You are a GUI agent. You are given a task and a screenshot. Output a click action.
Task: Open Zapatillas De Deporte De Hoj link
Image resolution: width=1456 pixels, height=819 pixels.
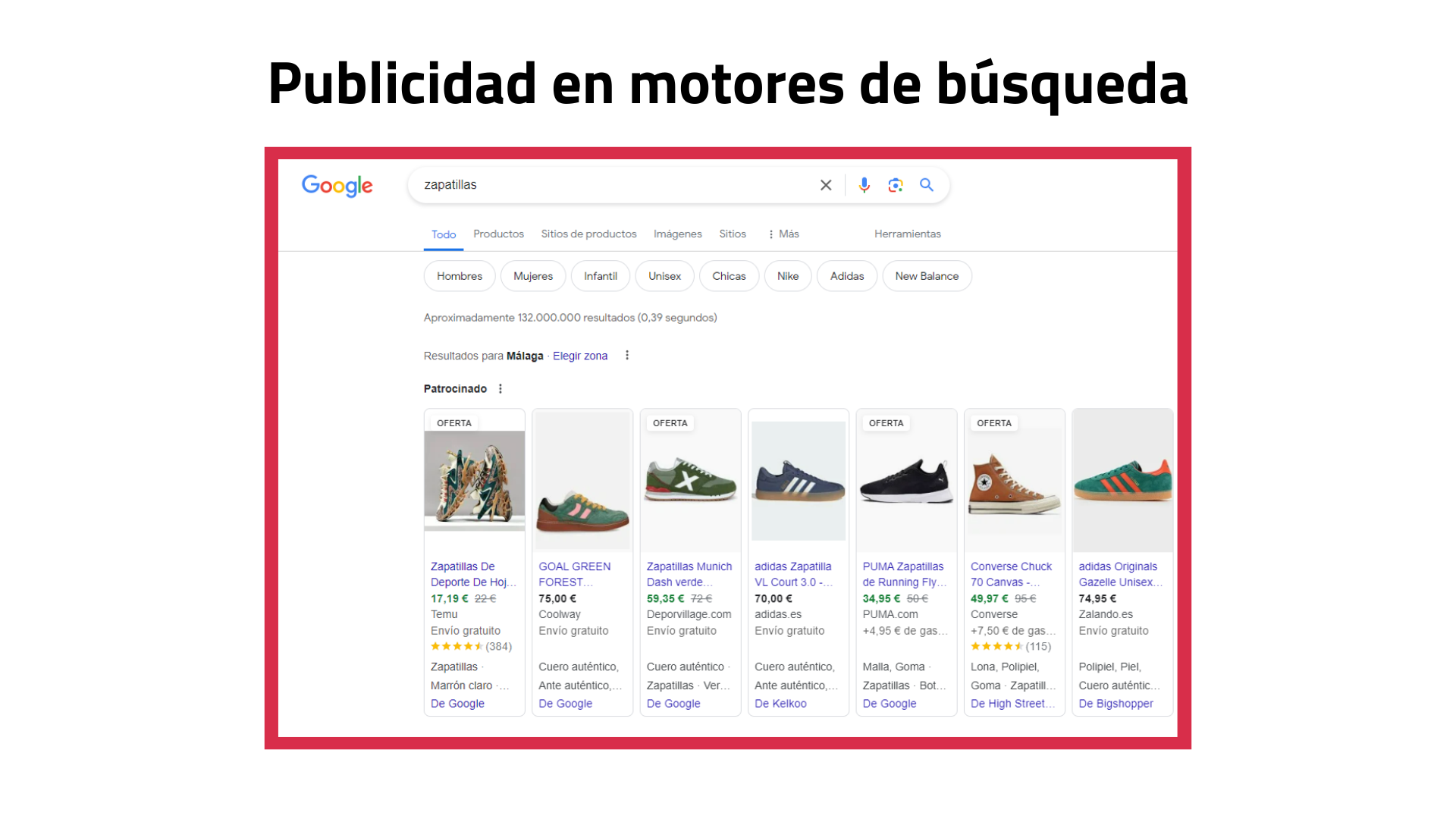pos(473,574)
